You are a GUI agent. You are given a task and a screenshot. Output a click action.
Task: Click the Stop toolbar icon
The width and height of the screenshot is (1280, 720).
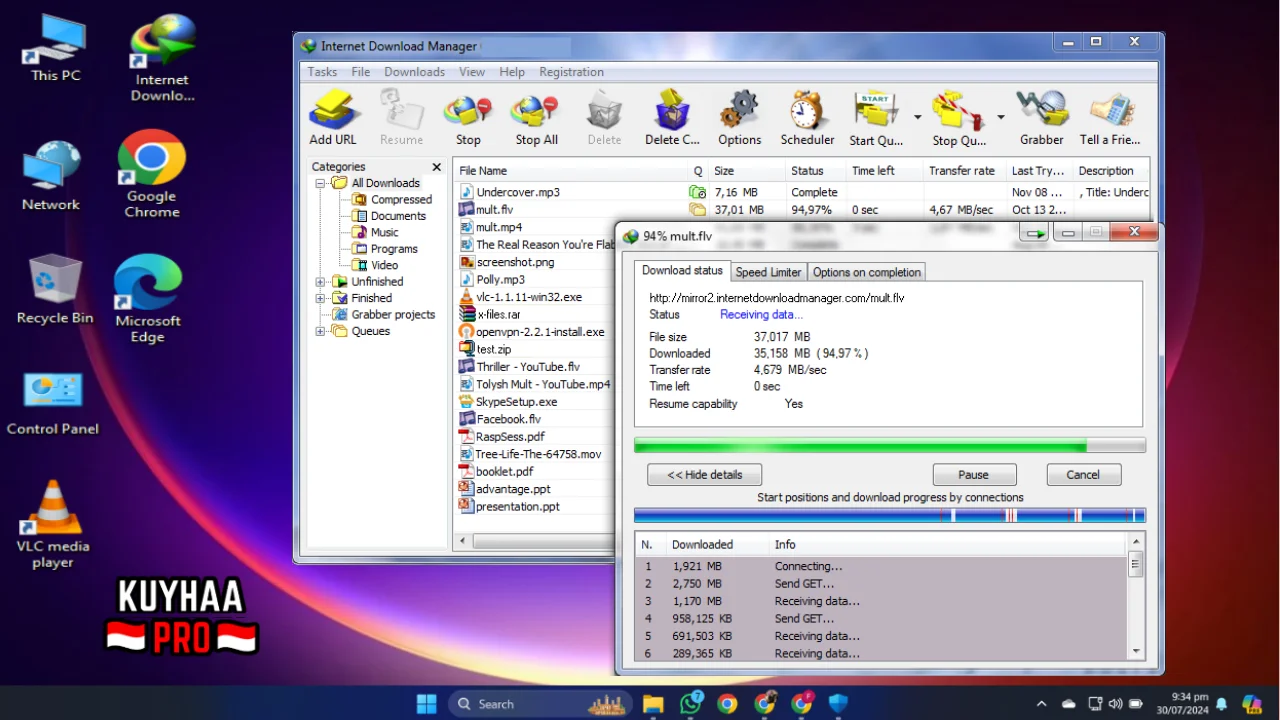coord(468,118)
